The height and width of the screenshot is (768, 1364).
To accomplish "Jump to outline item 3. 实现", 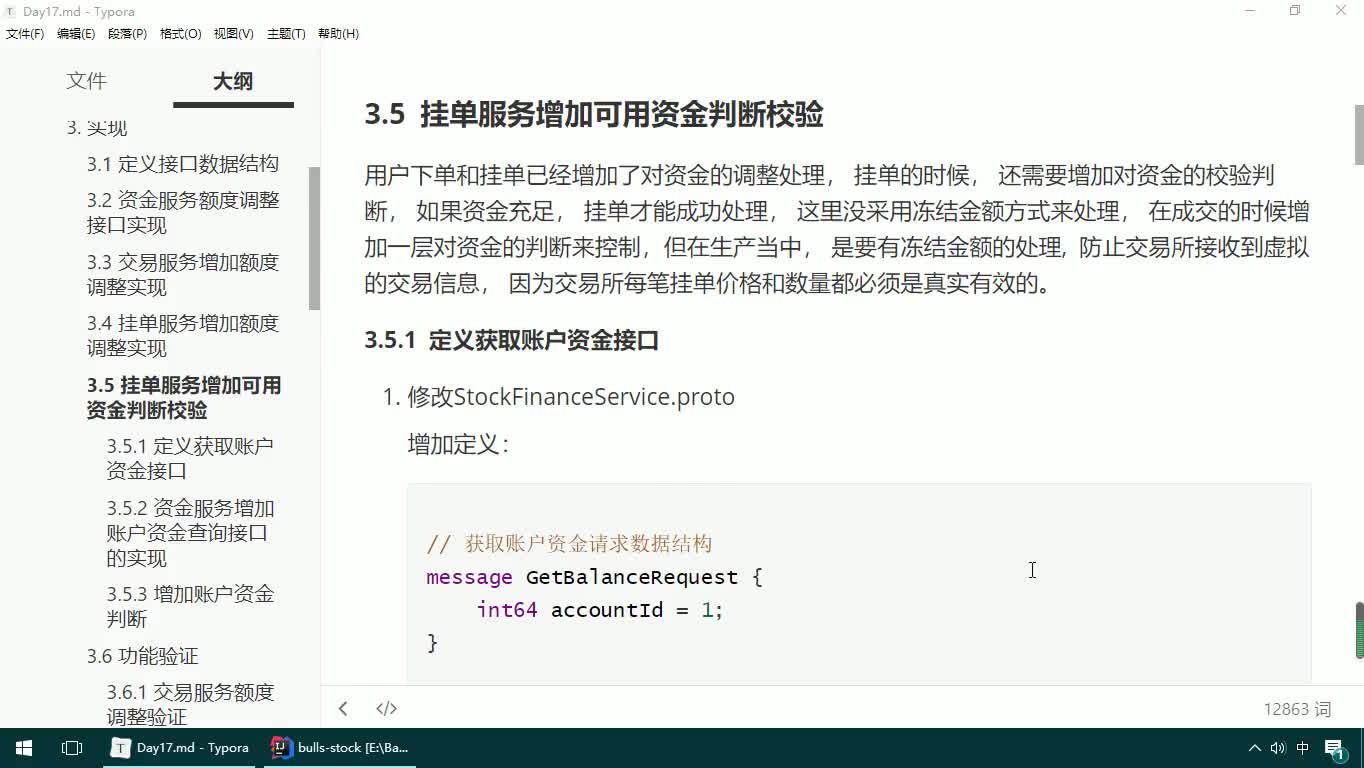I will pos(97,127).
